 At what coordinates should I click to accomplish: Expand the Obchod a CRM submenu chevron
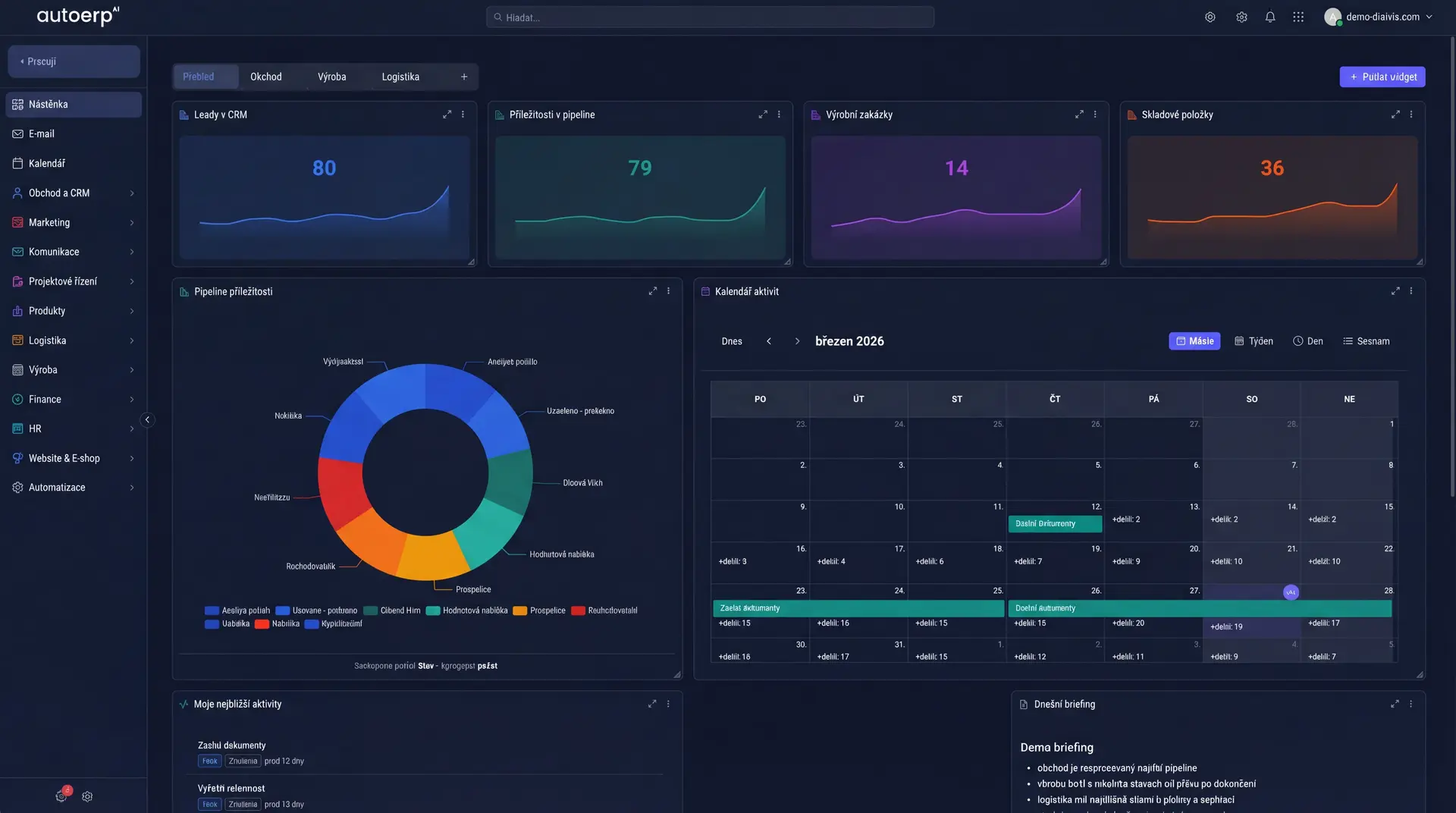point(132,193)
